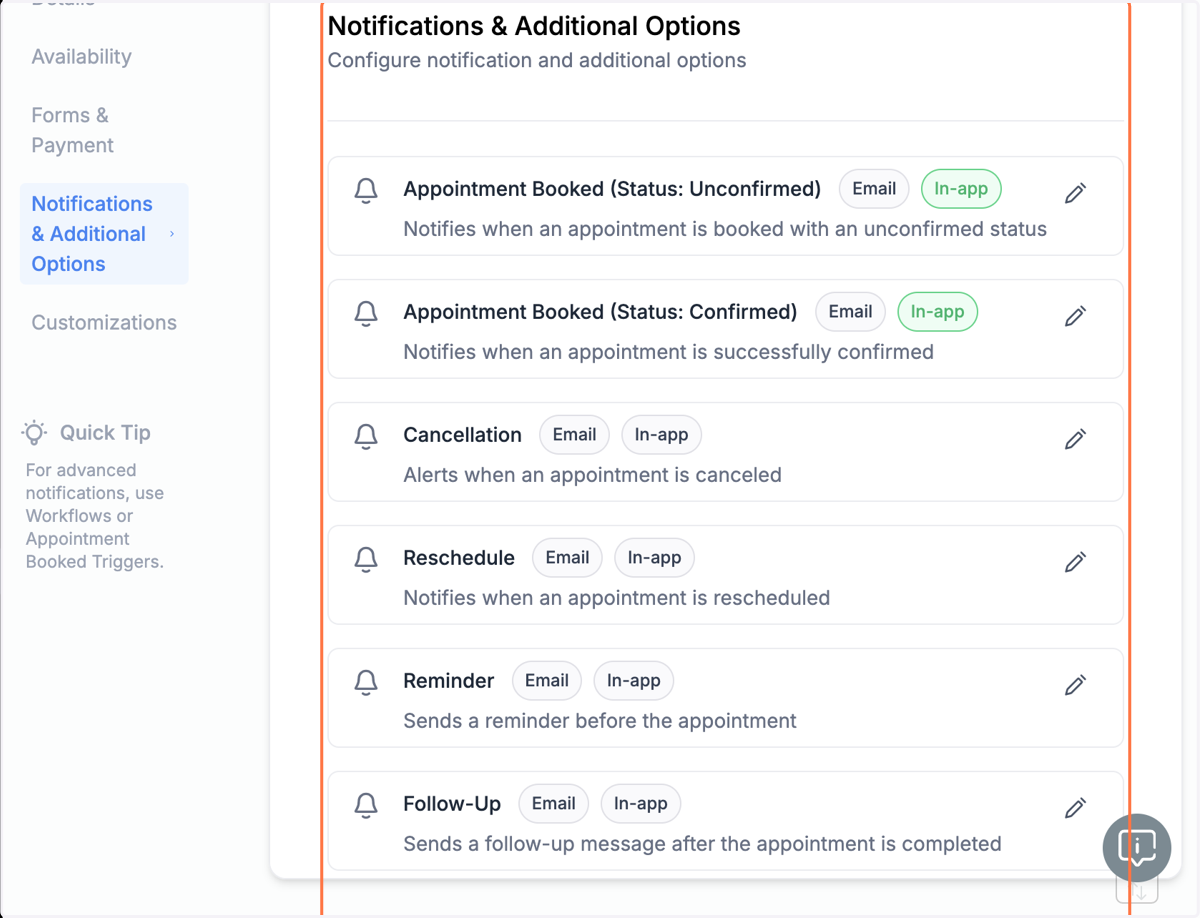Open the Availability section
Viewport: 1200px width, 918px height.
tap(81, 57)
